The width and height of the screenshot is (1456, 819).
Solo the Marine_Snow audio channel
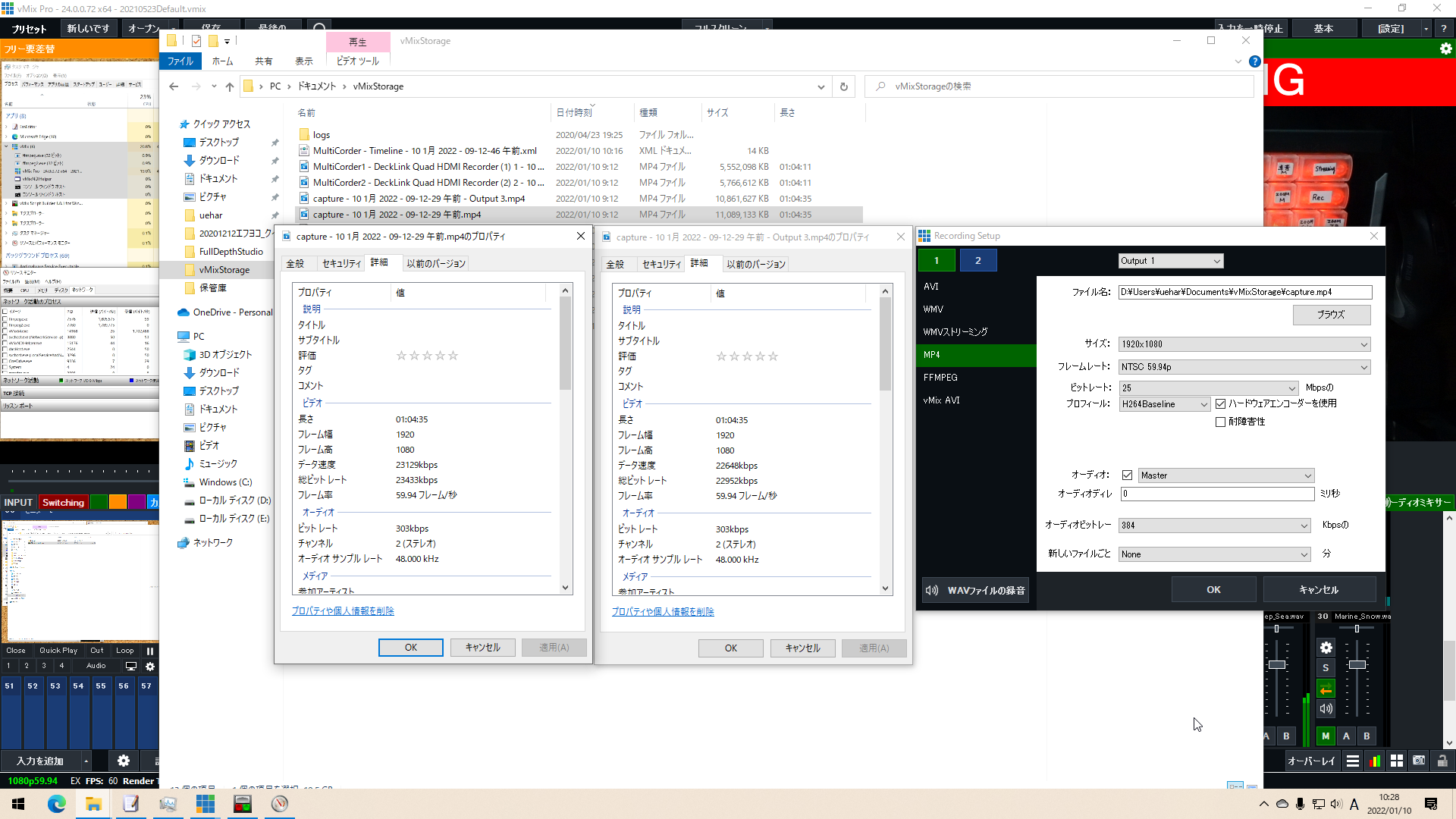pos(1326,668)
